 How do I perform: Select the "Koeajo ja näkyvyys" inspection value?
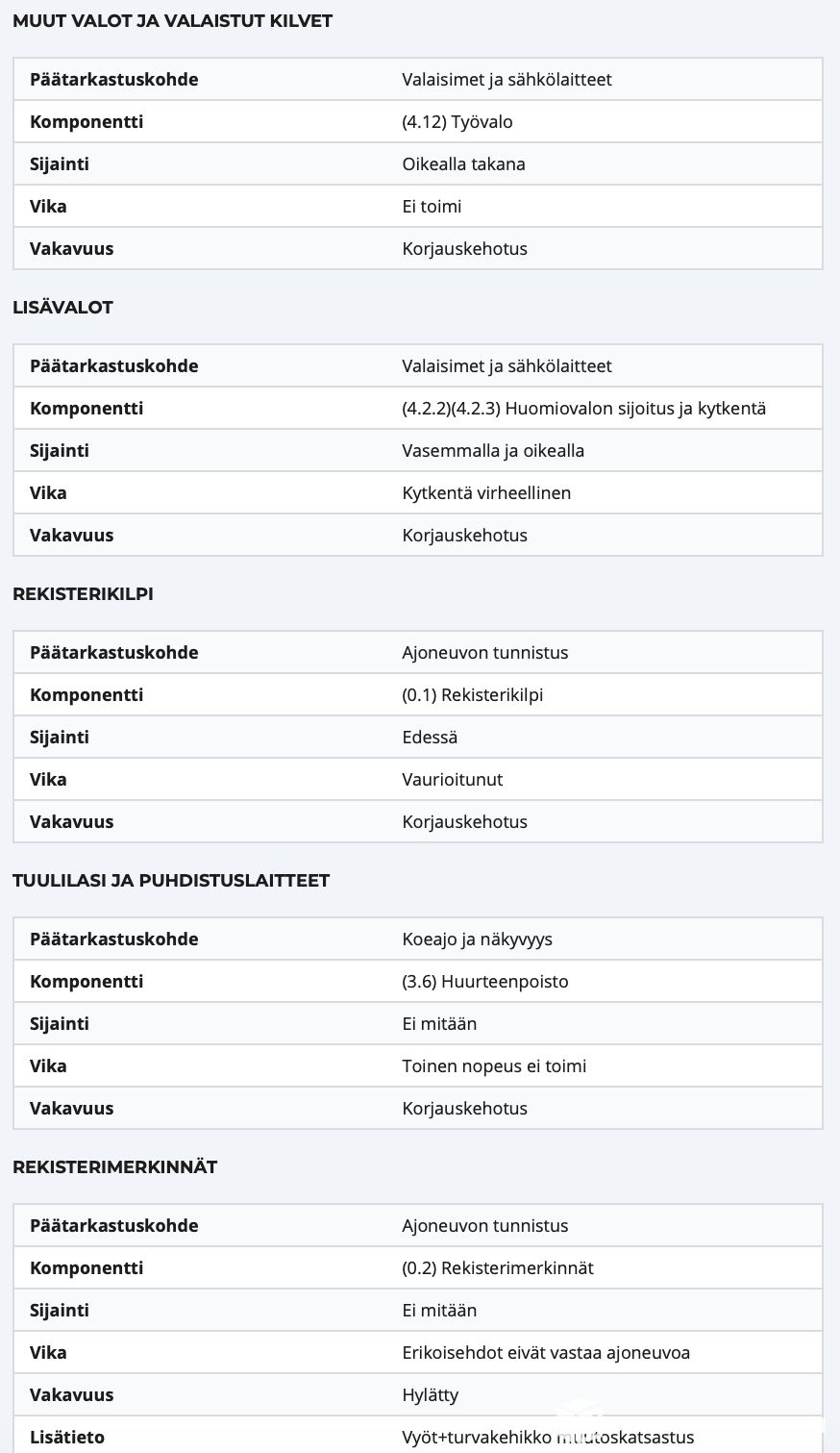[x=477, y=939]
